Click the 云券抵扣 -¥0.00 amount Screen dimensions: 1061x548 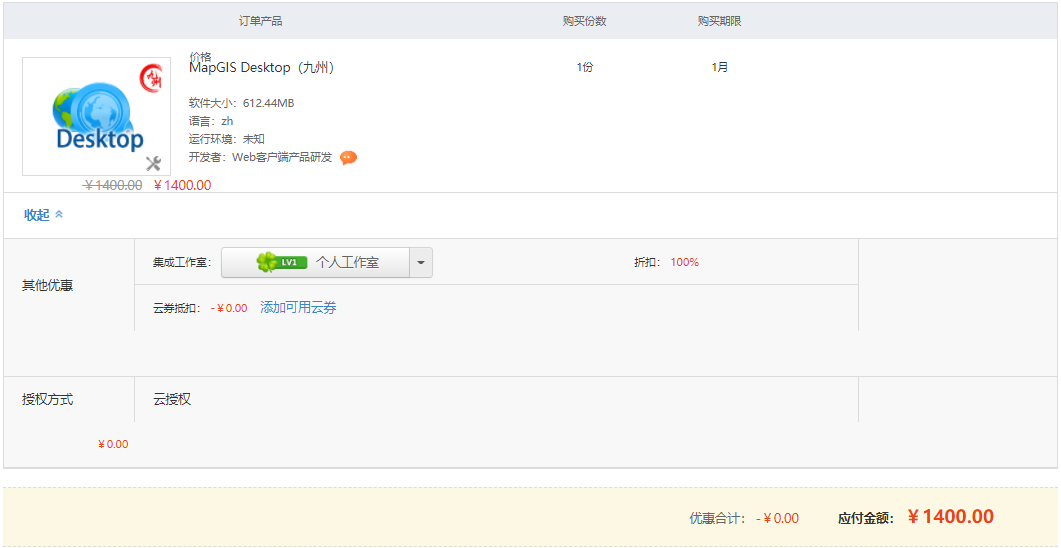coord(229,309)
